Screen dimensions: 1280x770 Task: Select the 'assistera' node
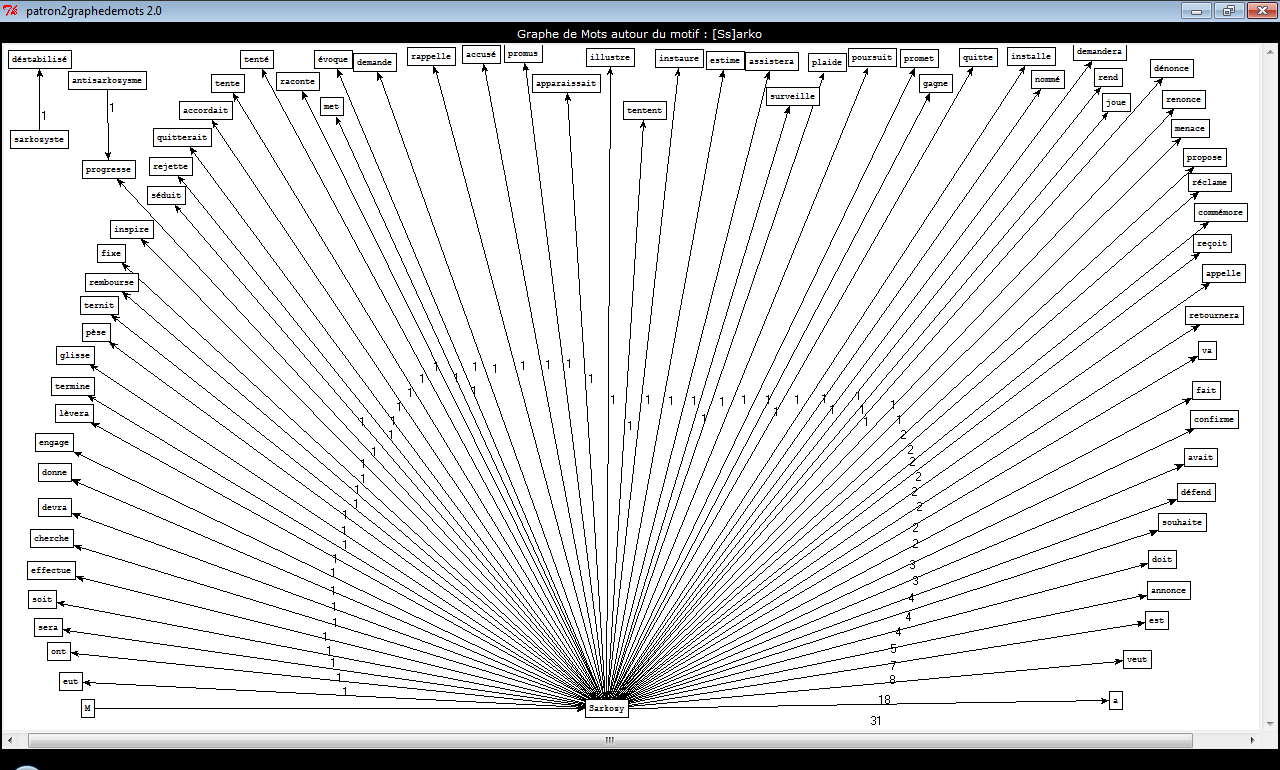(772, 61)
